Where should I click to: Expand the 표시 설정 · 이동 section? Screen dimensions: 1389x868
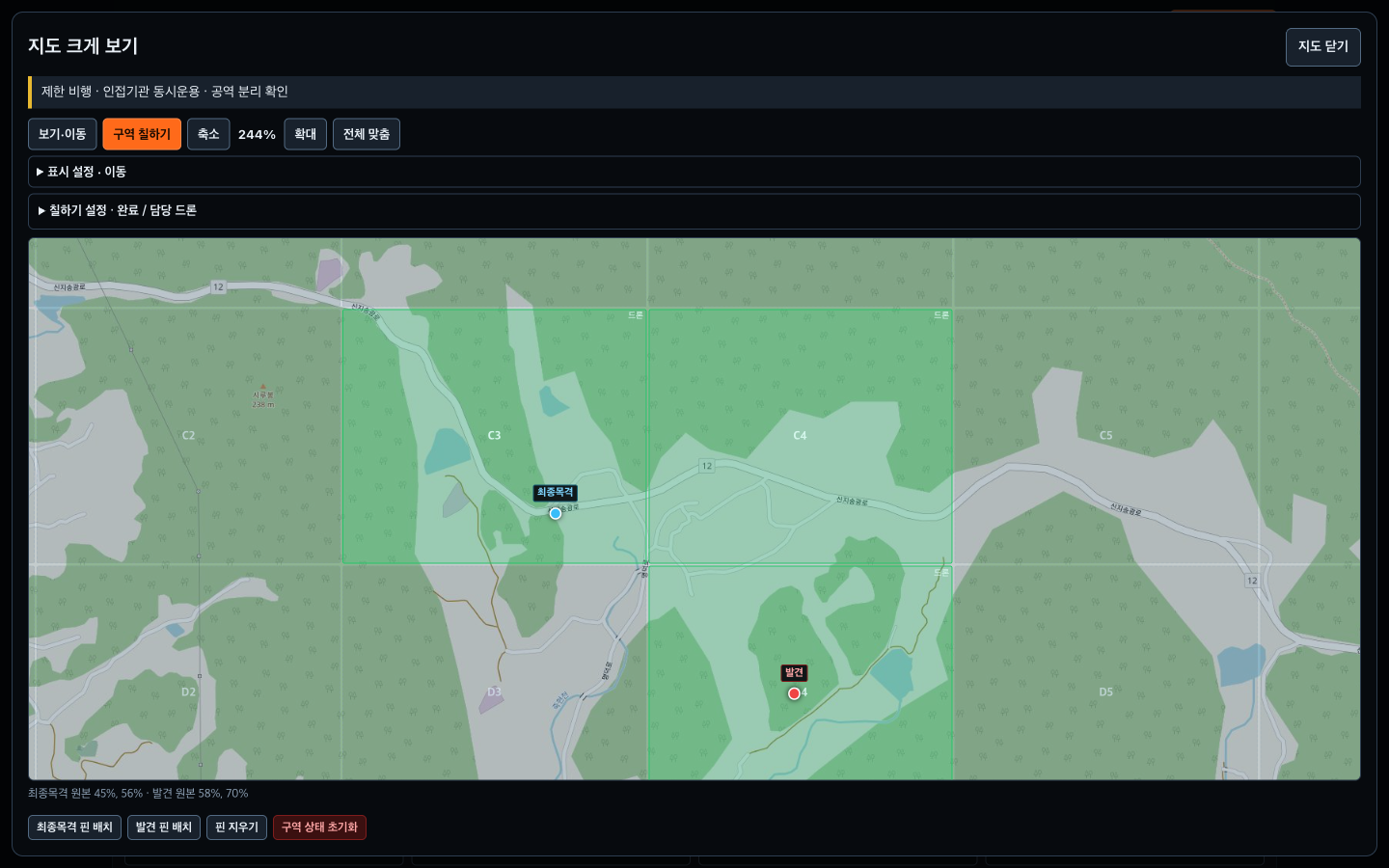[x=694, y=172]
